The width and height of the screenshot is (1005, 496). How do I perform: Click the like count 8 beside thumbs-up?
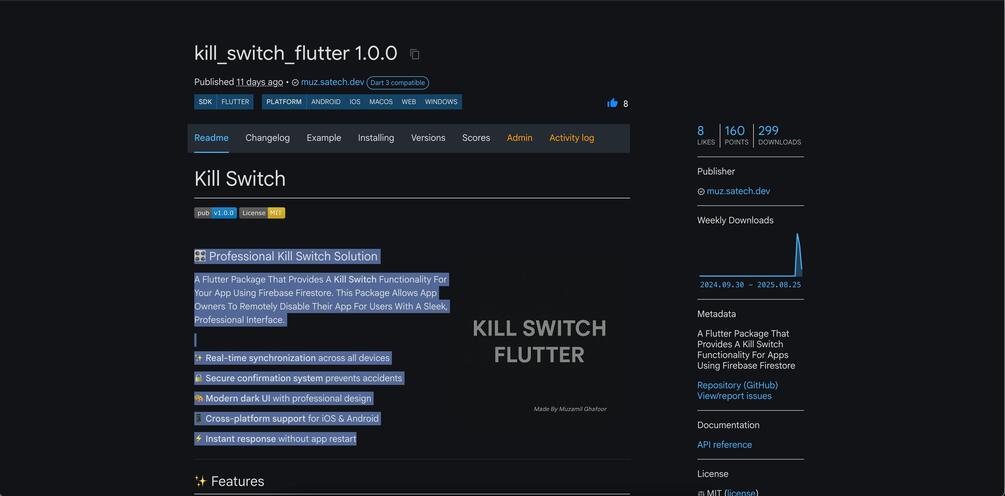626,104
